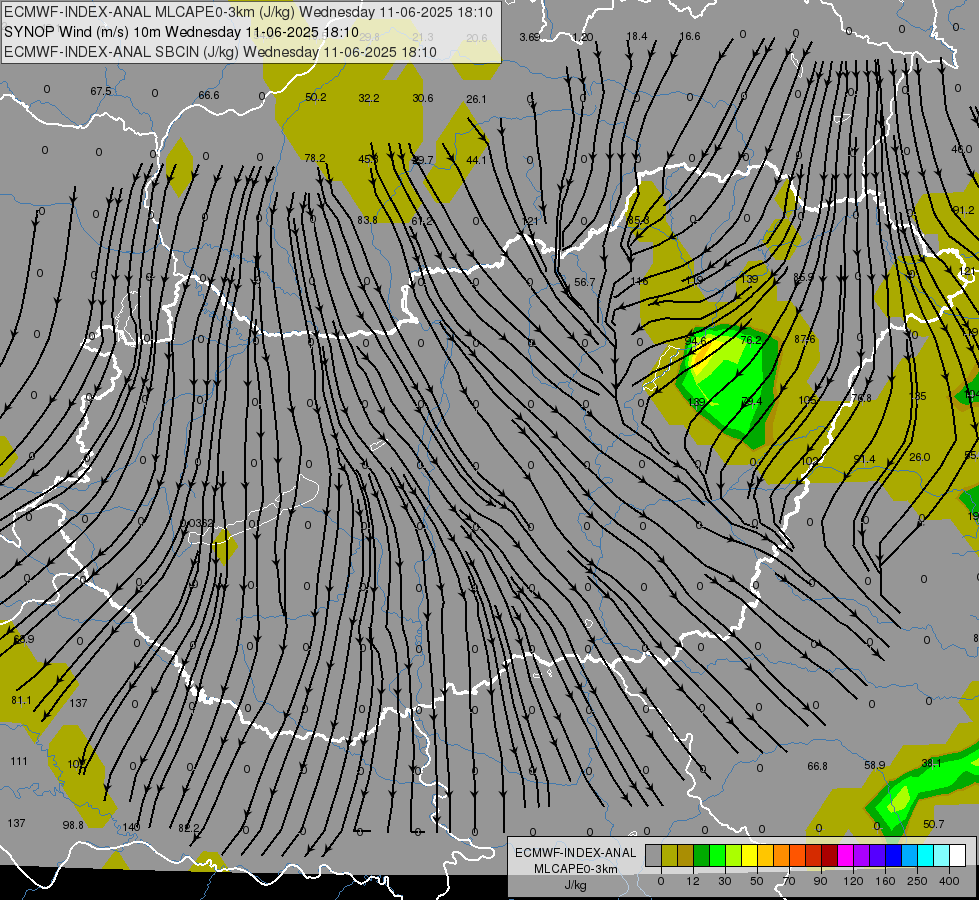Select the olive legend color swatch
This screenshot has width=979, height=900.
pyautogui.click(x=669, y=855)
